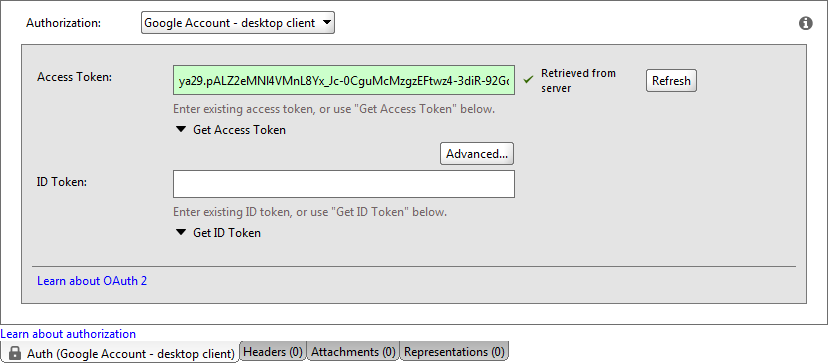Click the Authorization: label

(63, 23)
